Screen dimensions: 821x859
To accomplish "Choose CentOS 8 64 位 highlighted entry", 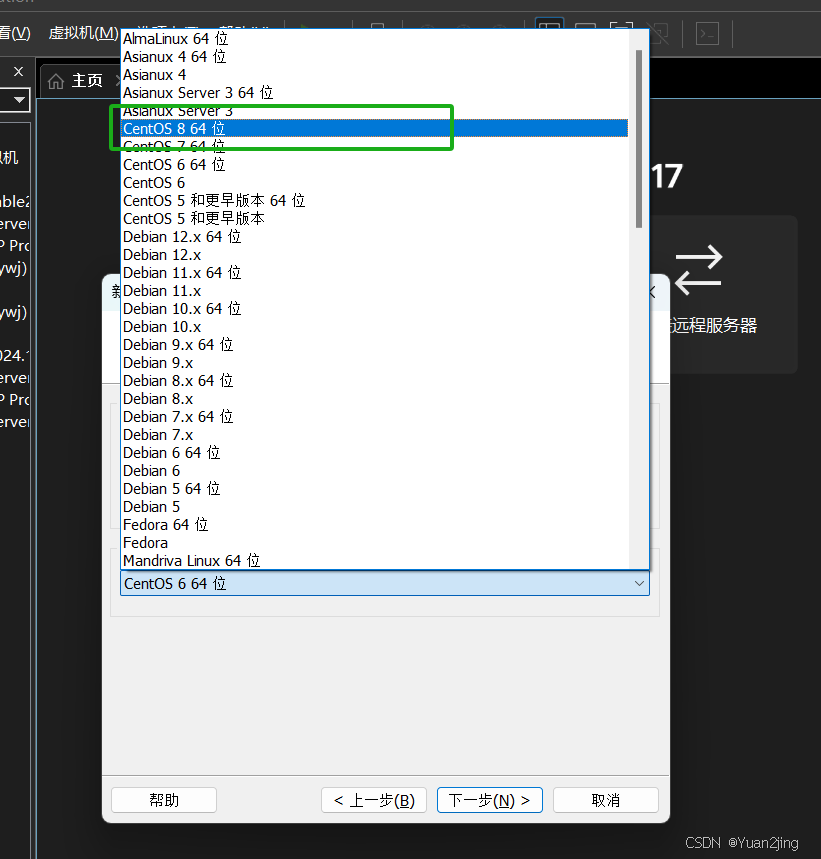I will point(375,129).
